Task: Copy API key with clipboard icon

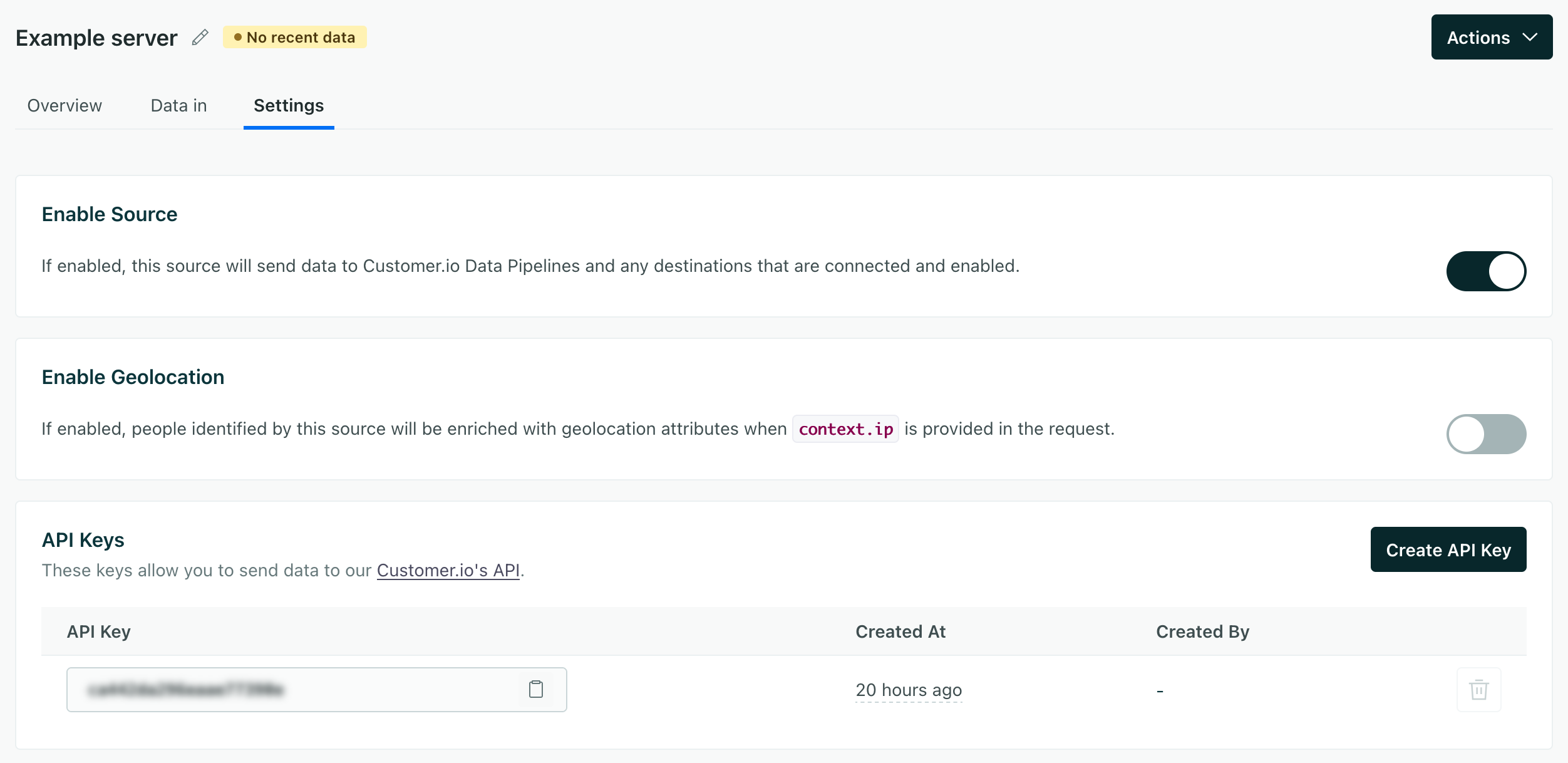Action: click(x=536, y=689)
